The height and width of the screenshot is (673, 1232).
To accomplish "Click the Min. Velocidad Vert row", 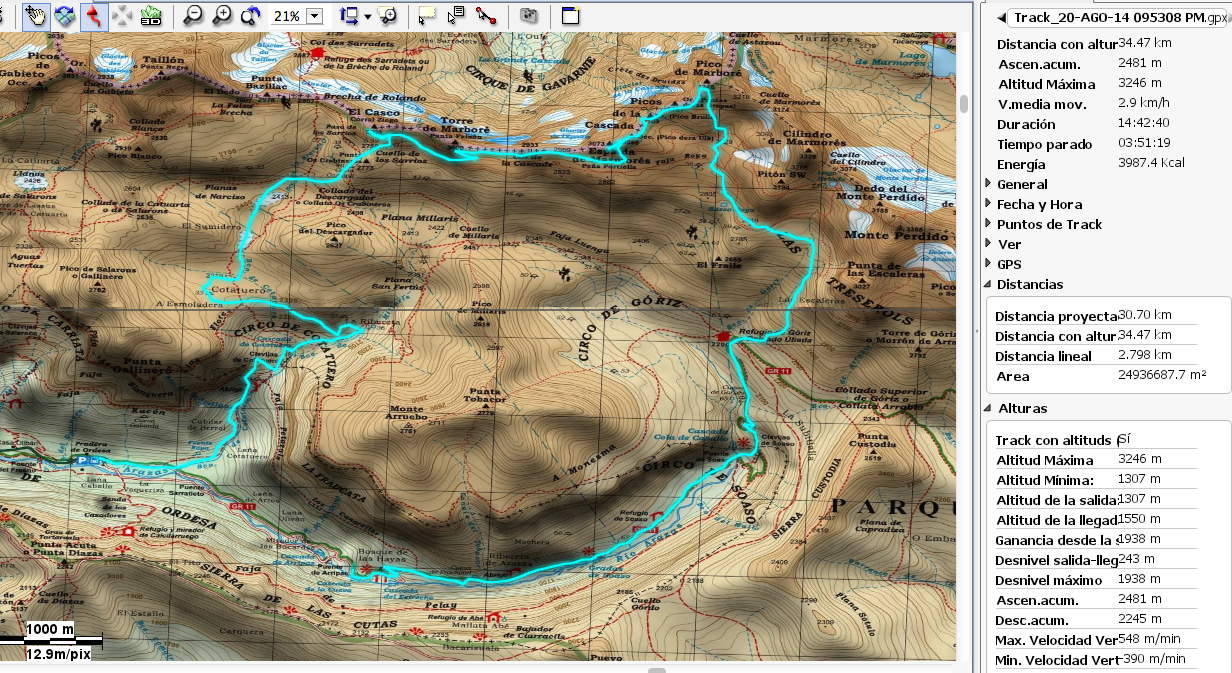I will [x=1095, y=660].
